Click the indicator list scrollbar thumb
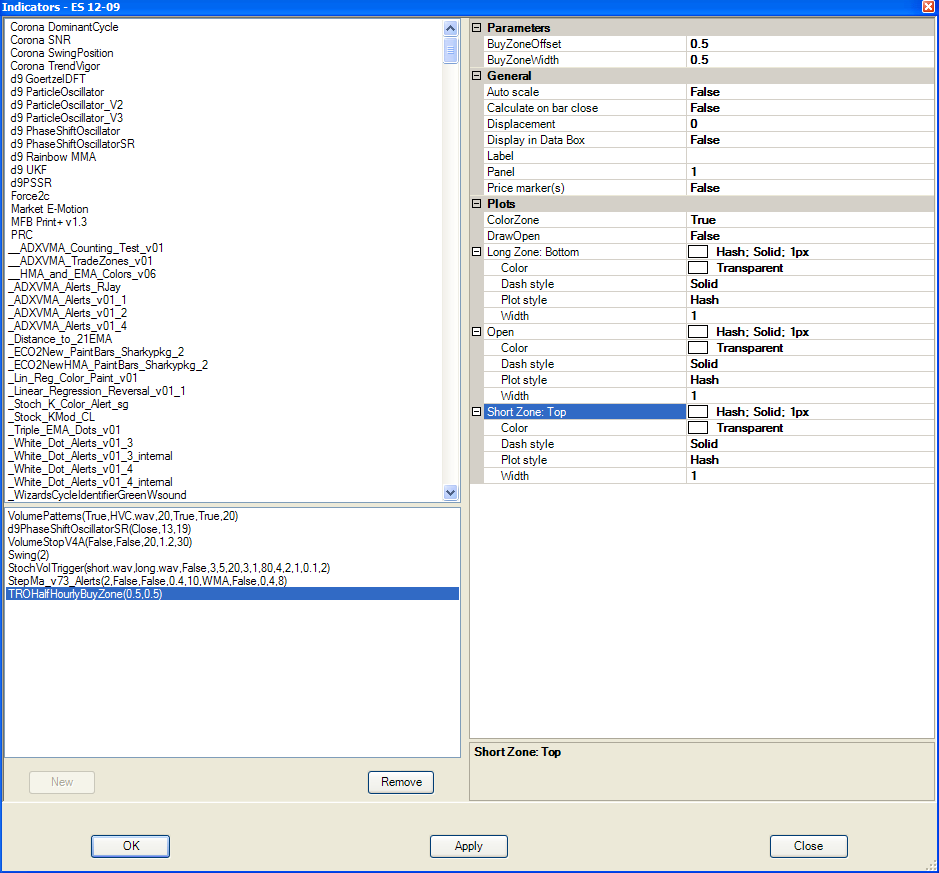 click(x=451, y=50)
